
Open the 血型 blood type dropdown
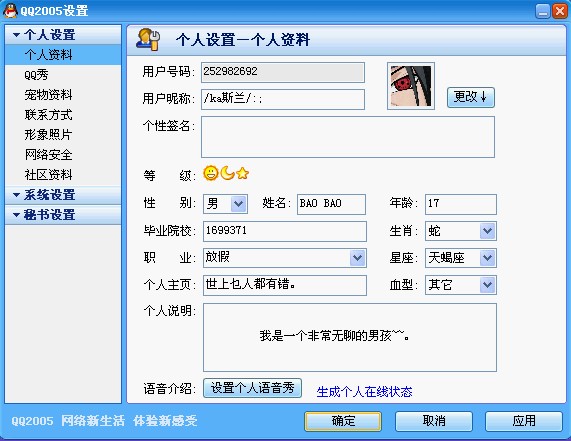coord(488,285)
